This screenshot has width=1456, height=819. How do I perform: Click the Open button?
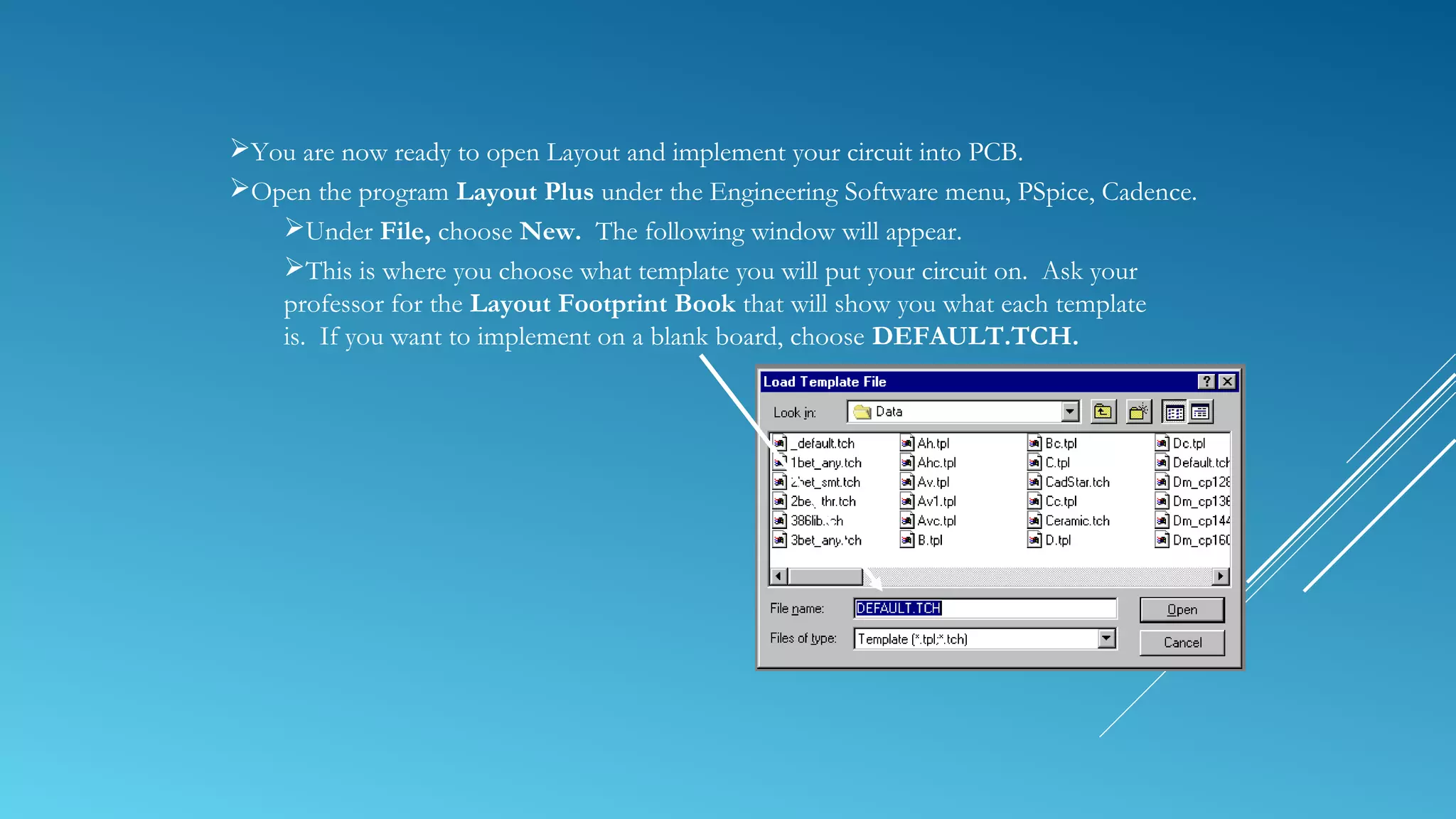1182,609
